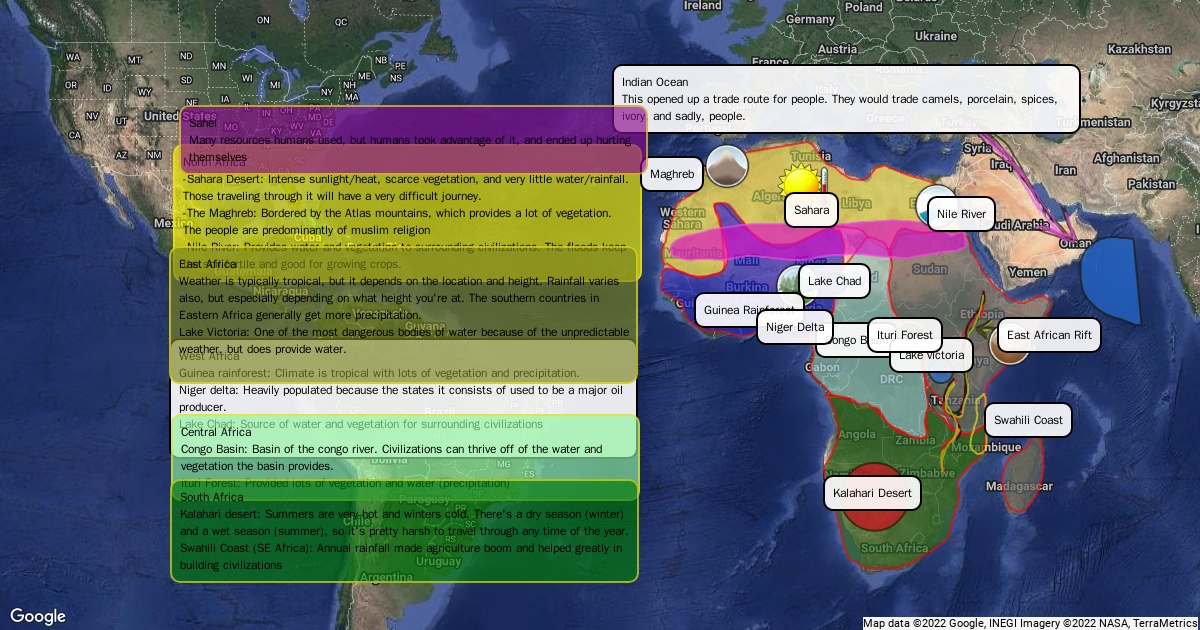The height and width of the screenshot is (630, 1200).
Task: Click the purple Sahel info box
Action: pos(413,140)
